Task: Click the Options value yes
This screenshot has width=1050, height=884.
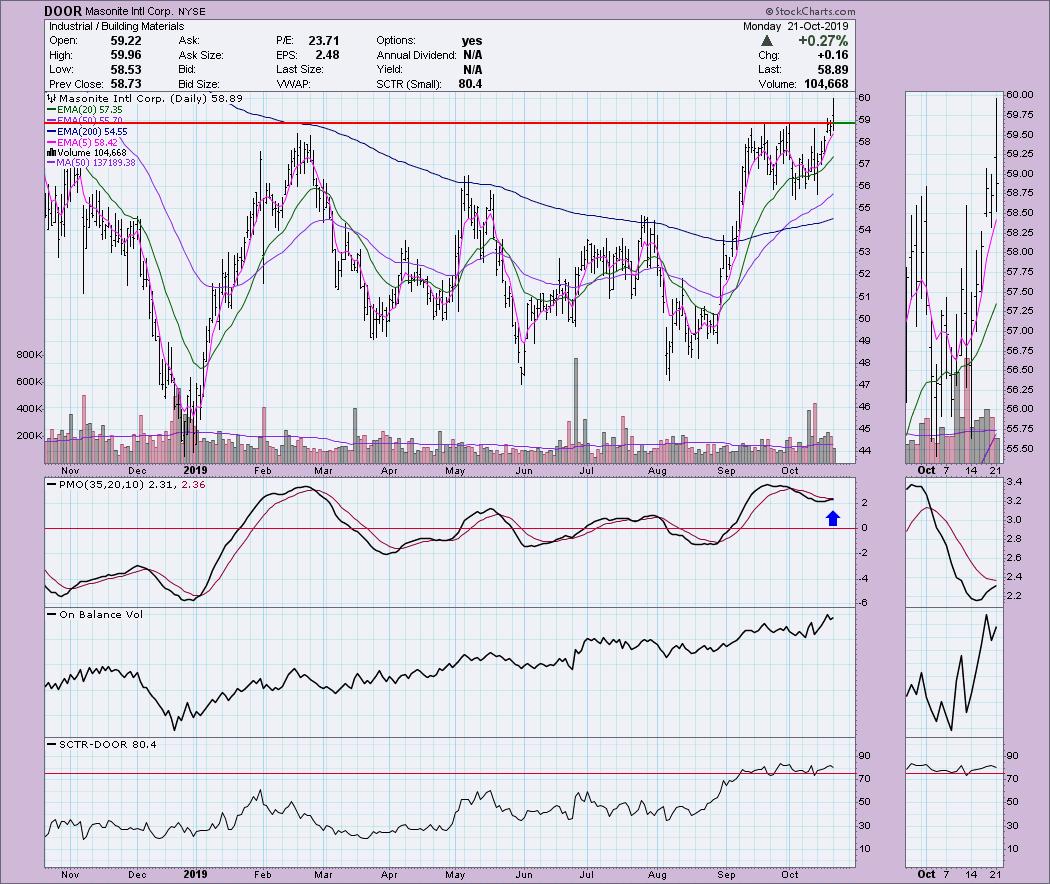Action: tap(471, 41)
